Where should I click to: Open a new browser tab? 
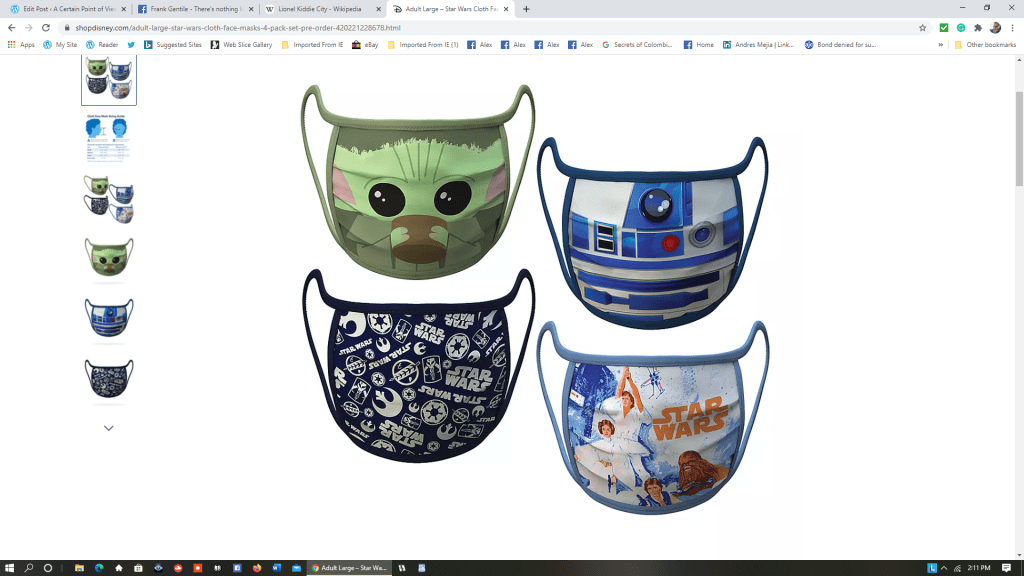pyautogui.click(x=527, y=9)
